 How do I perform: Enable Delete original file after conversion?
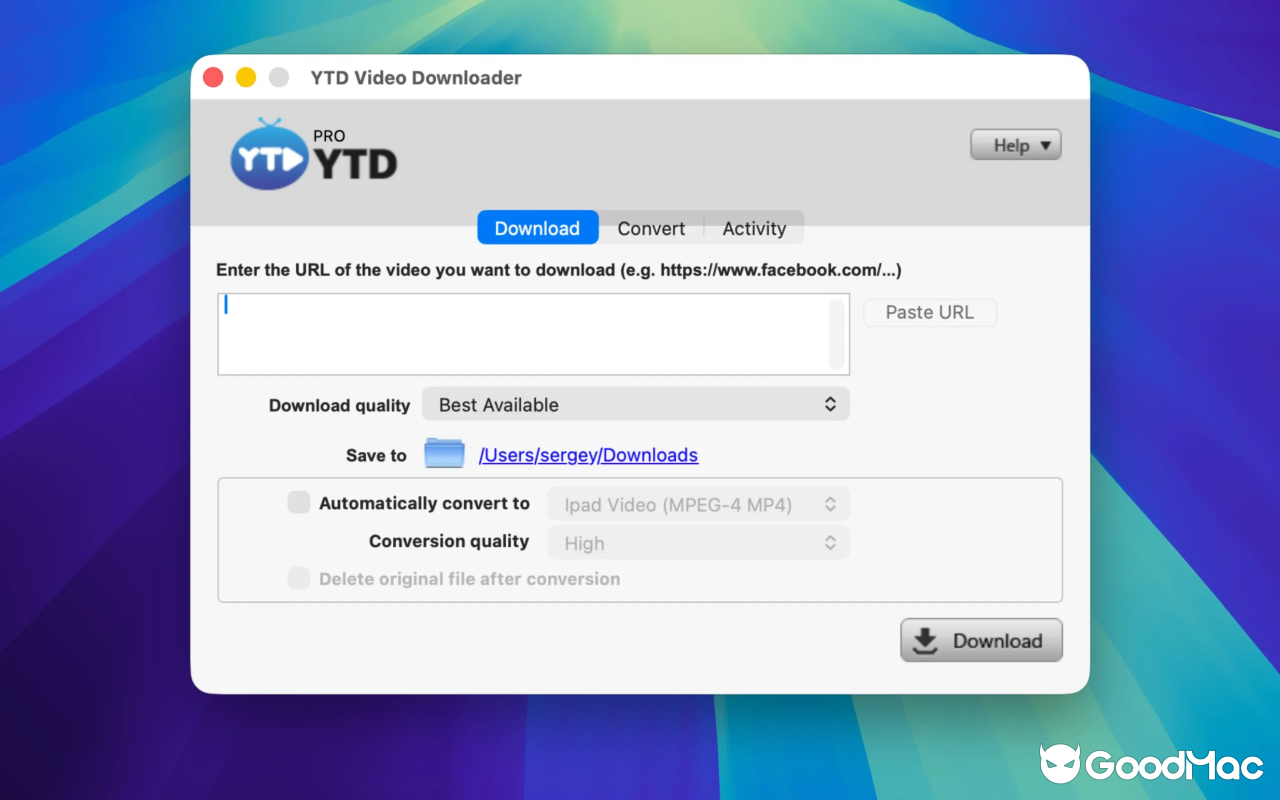298,578
